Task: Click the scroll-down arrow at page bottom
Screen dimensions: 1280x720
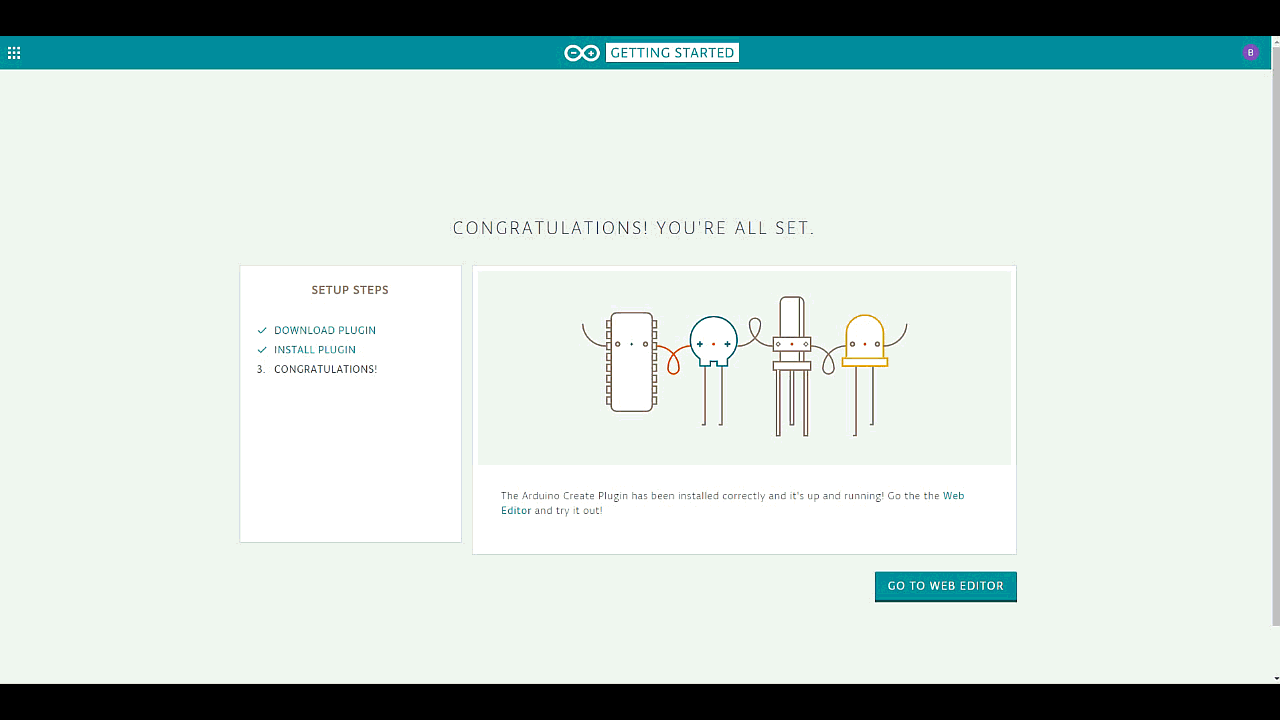Action: [x=1275, y=678]
